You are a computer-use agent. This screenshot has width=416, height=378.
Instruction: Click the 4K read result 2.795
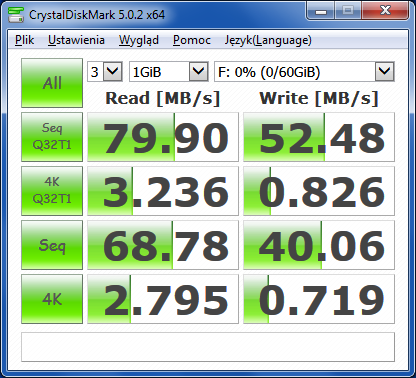163,299
